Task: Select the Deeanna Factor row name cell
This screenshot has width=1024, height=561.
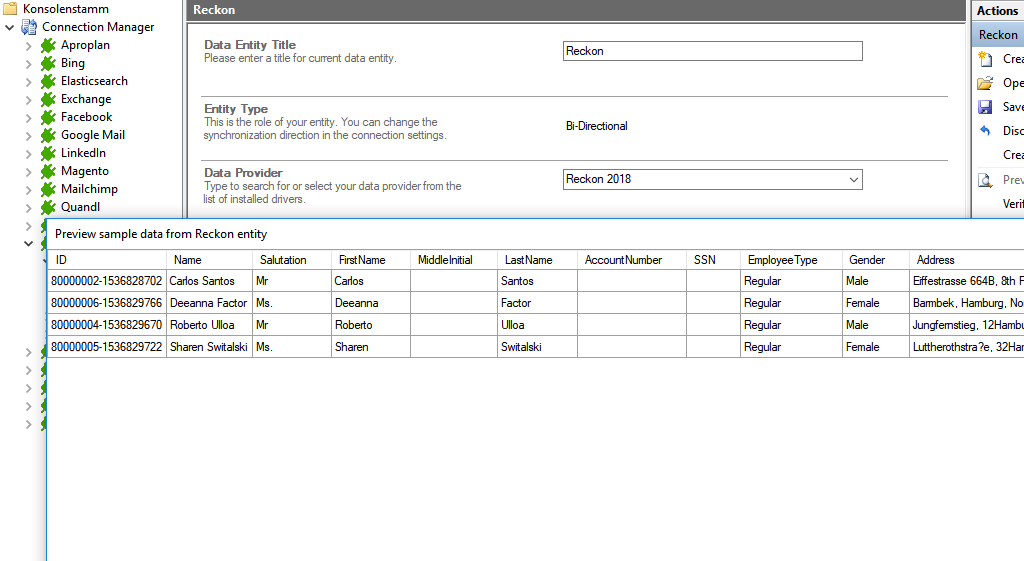Action: tap(208, 303)
